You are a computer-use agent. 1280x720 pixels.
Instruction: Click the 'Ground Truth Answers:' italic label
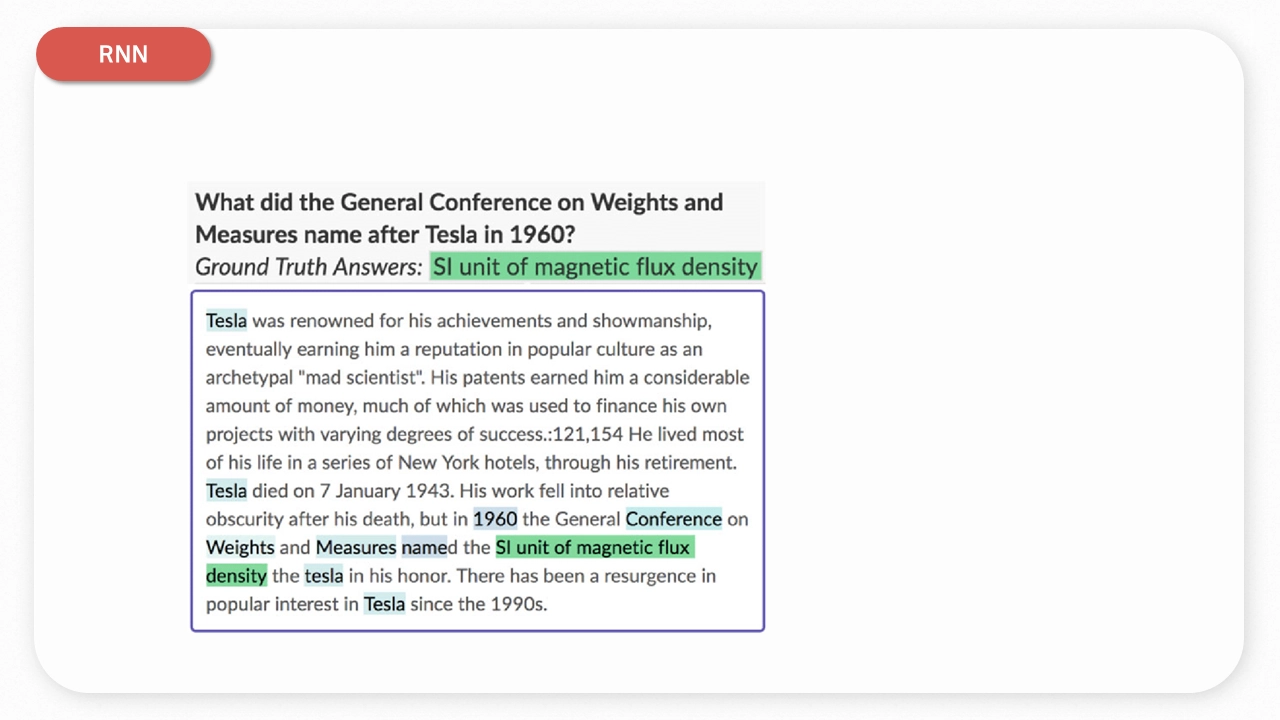click(x=308, y=267)
